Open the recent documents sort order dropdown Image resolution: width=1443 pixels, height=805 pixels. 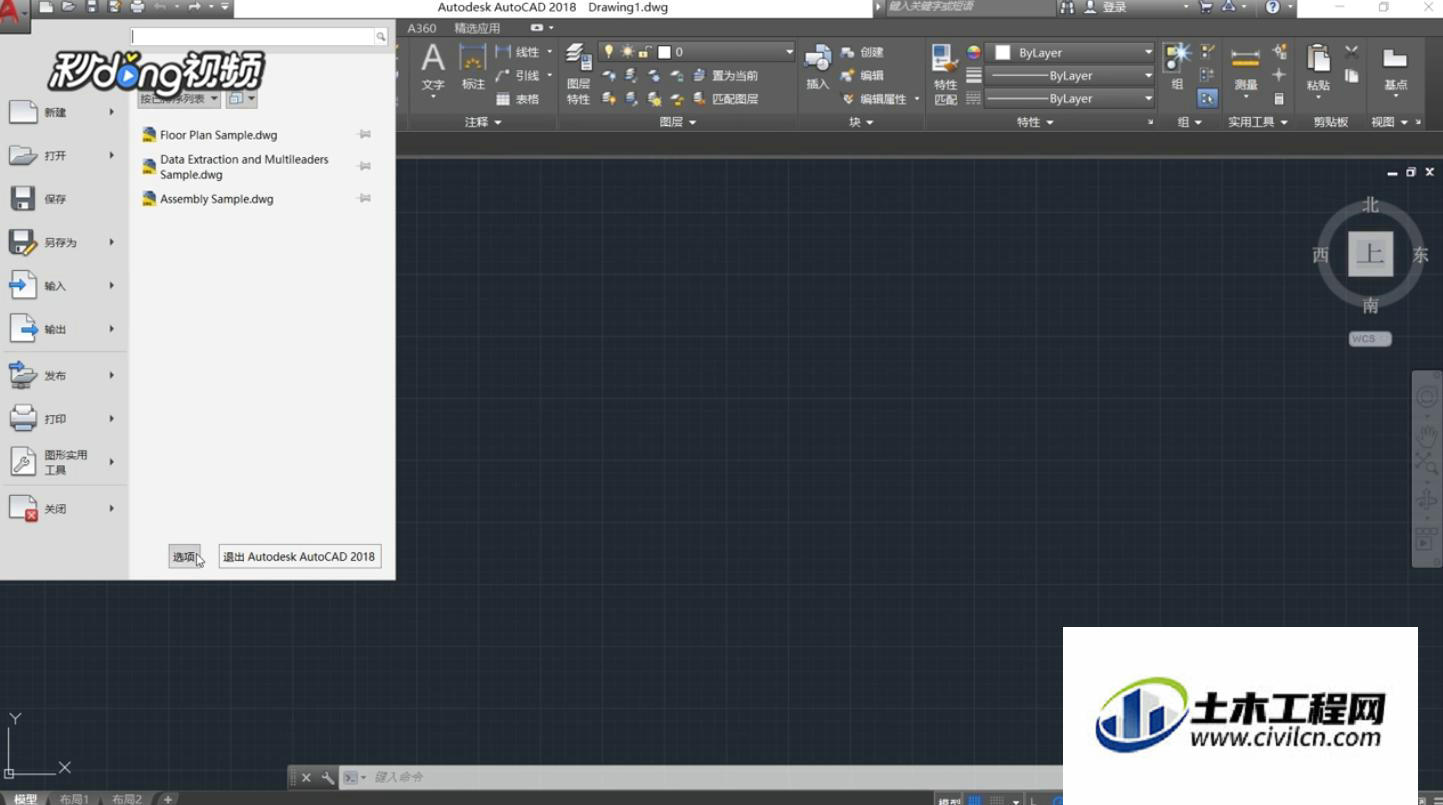tap(179, 99)
